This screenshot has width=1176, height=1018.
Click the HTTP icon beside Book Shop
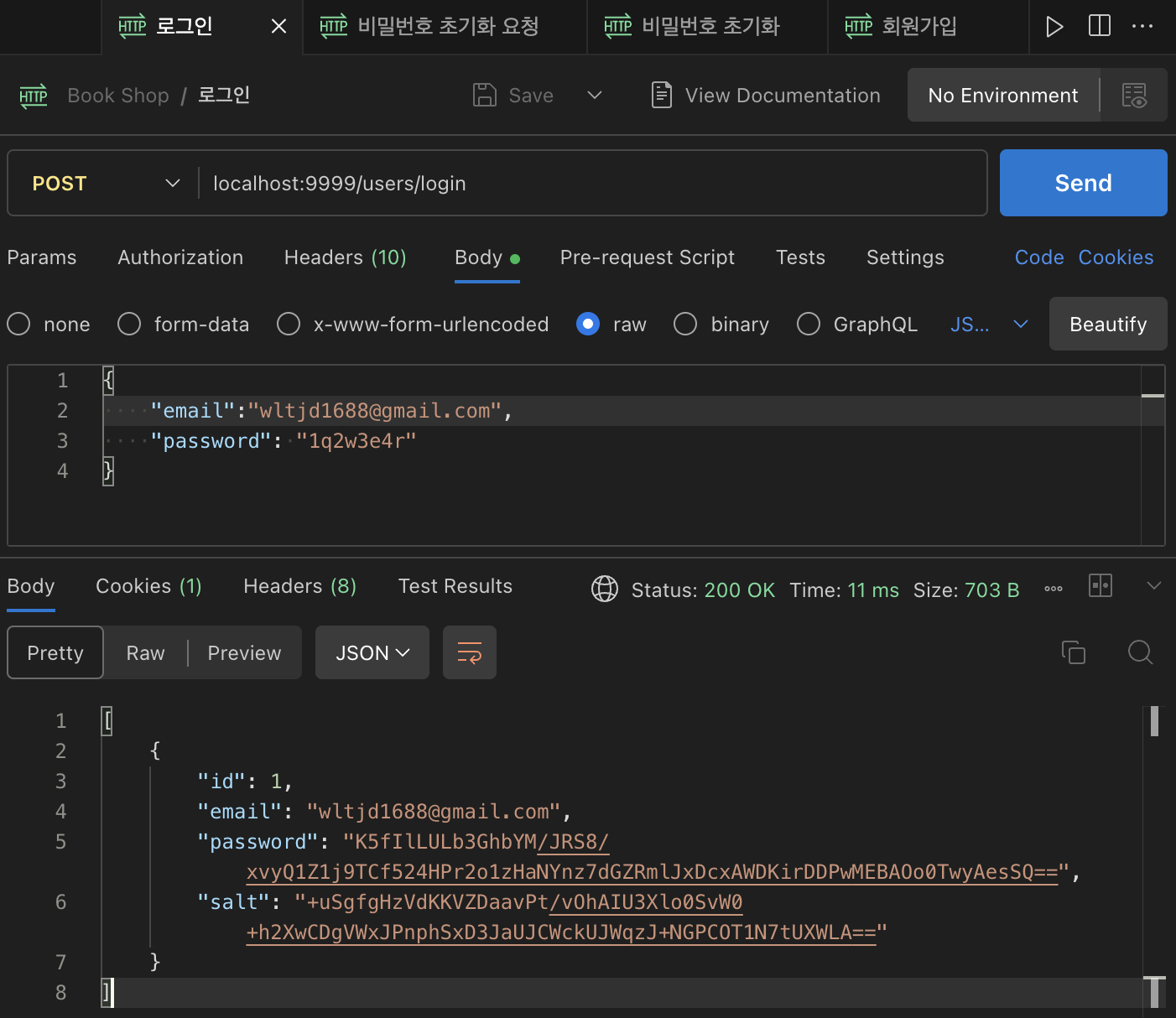point(34,96)
